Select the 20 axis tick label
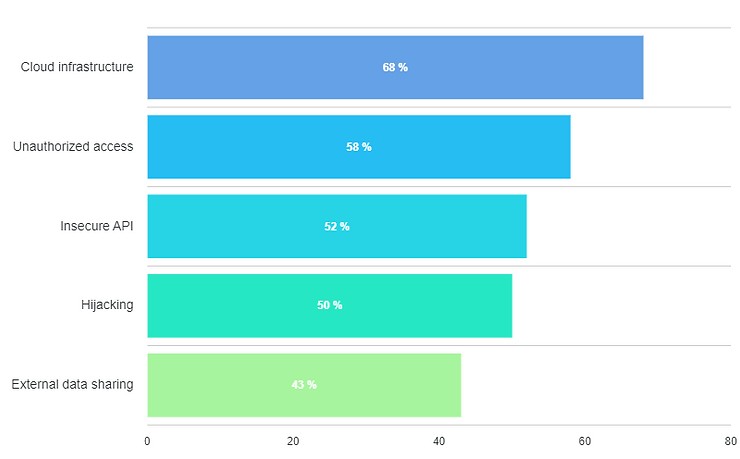Viewport: 740px width, 459px height. point(293,441)
